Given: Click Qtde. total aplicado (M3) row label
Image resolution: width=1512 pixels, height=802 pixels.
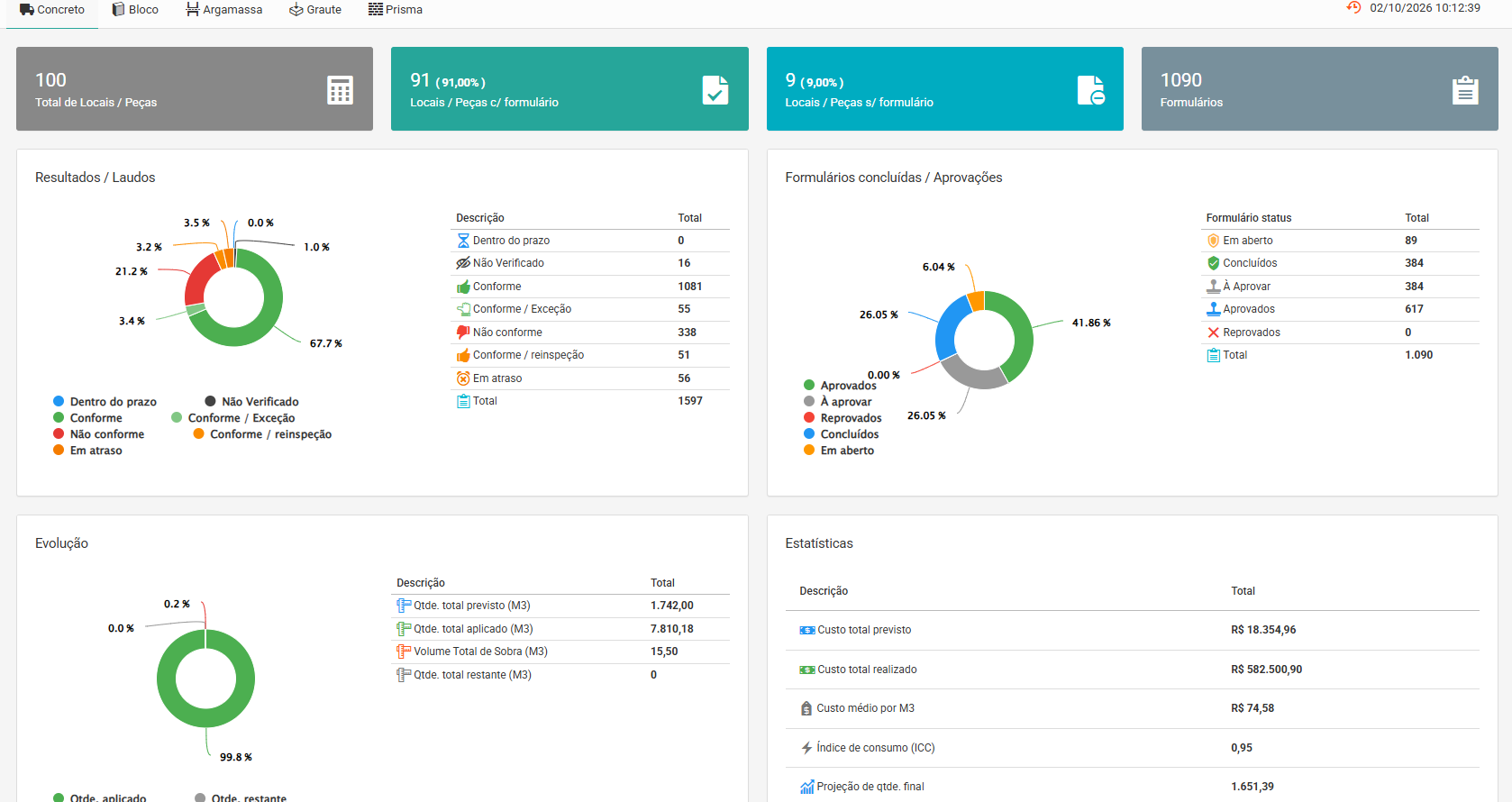Looking at the screenshot, I should pyautogui.click(x=473, y=629).
